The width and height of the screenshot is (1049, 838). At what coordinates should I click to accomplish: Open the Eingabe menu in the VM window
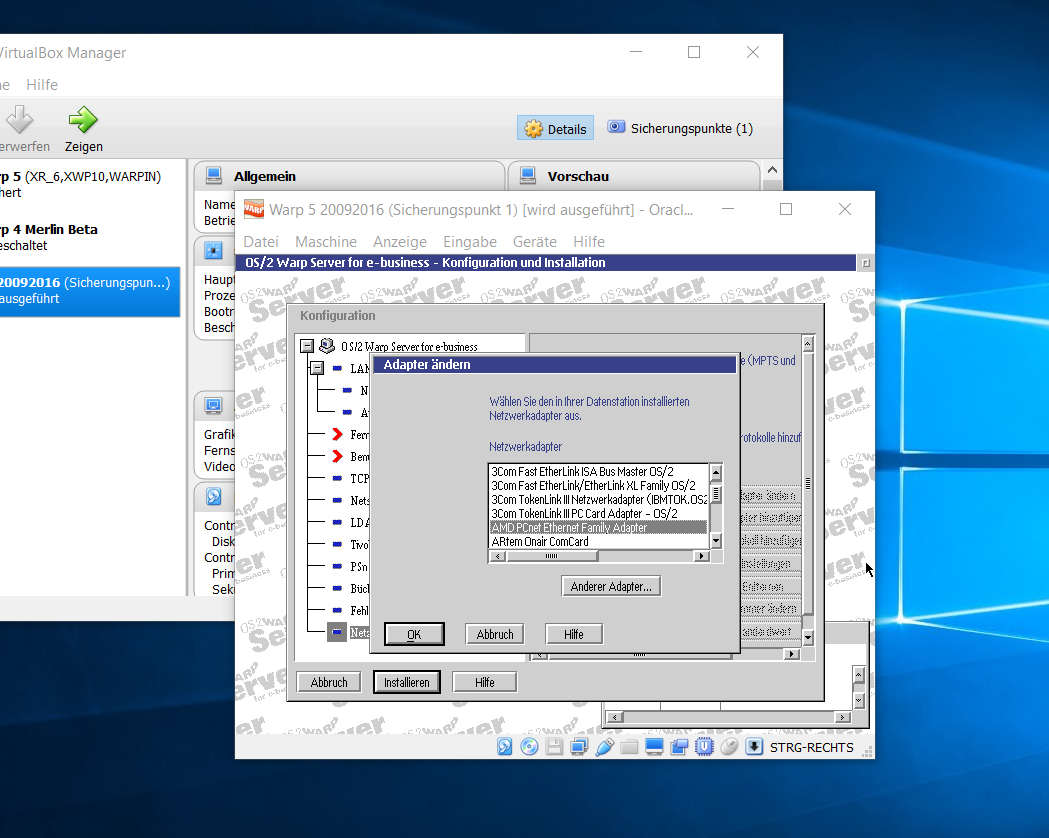pyautogui.click(x=470, y=241)
